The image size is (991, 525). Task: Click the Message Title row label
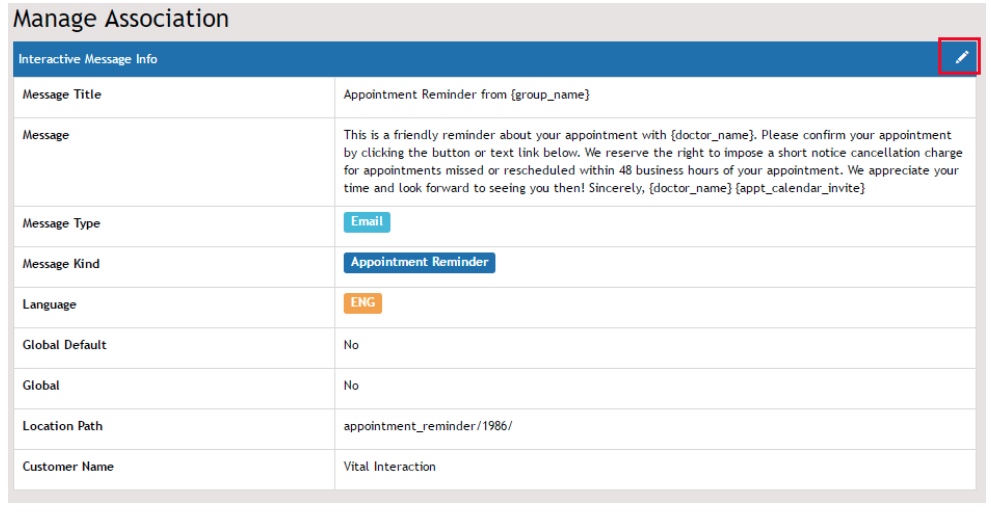62,95
